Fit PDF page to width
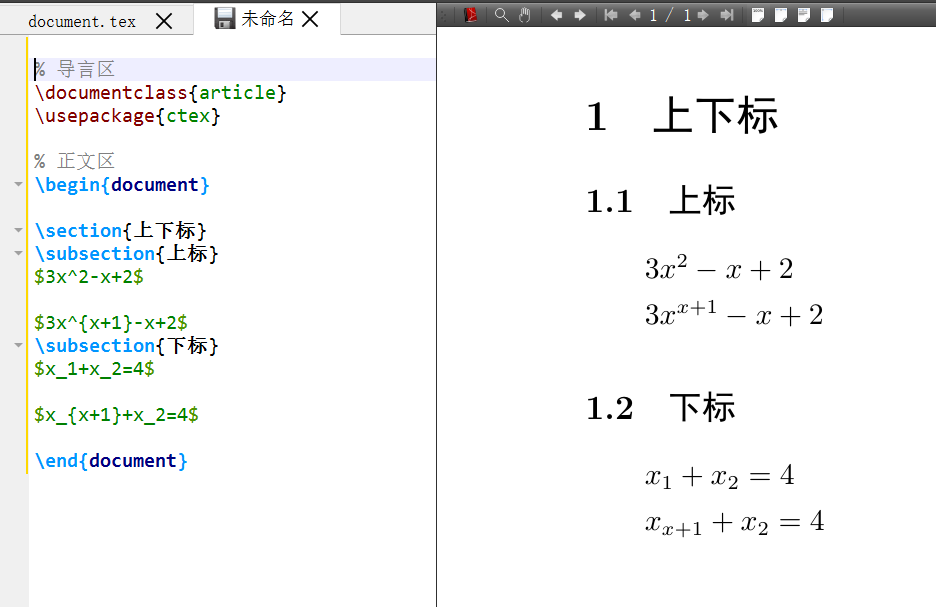The height and width of the screenshot is (607, 936). click(x=781, y=15)
